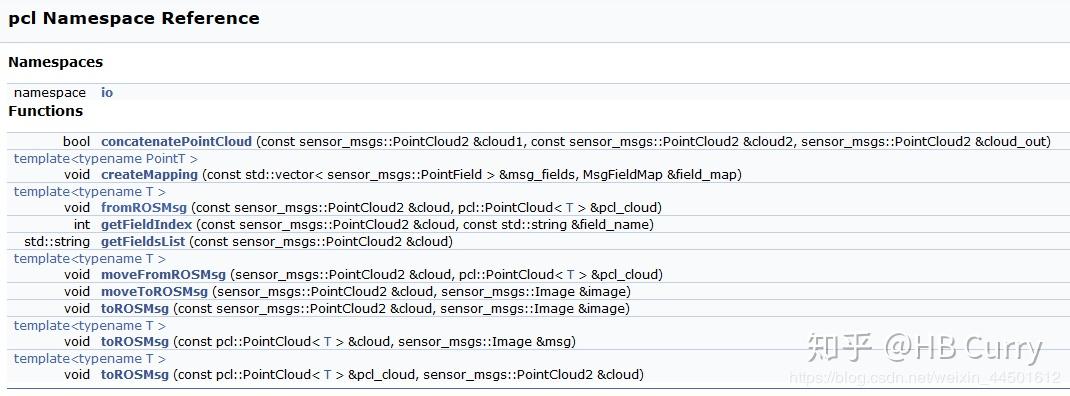Open the moveToROSMsg function link
The image size is (1070, 396).
[154, 292]
